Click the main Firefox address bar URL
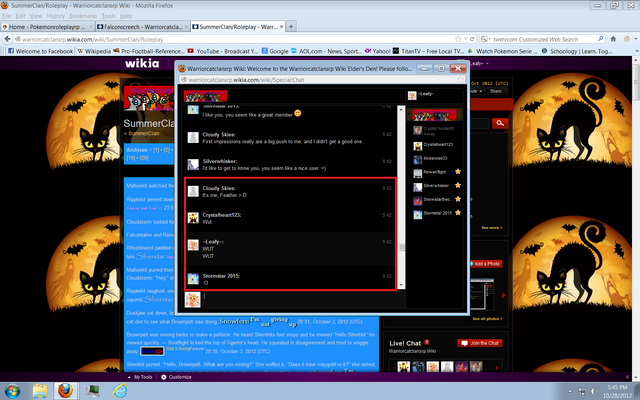The image size is (640, 400). click(93, 39)
